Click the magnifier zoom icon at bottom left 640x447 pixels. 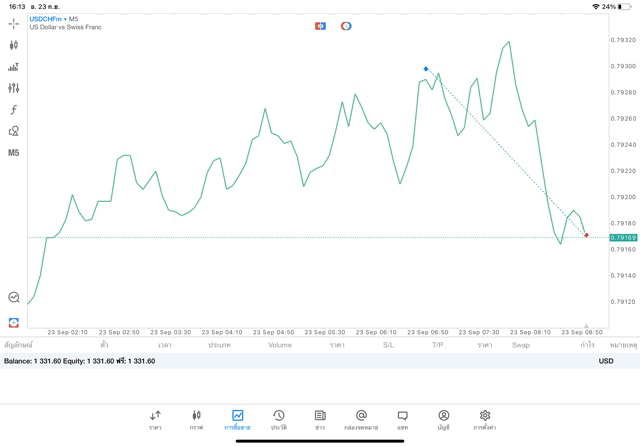[x=14, y=297]
